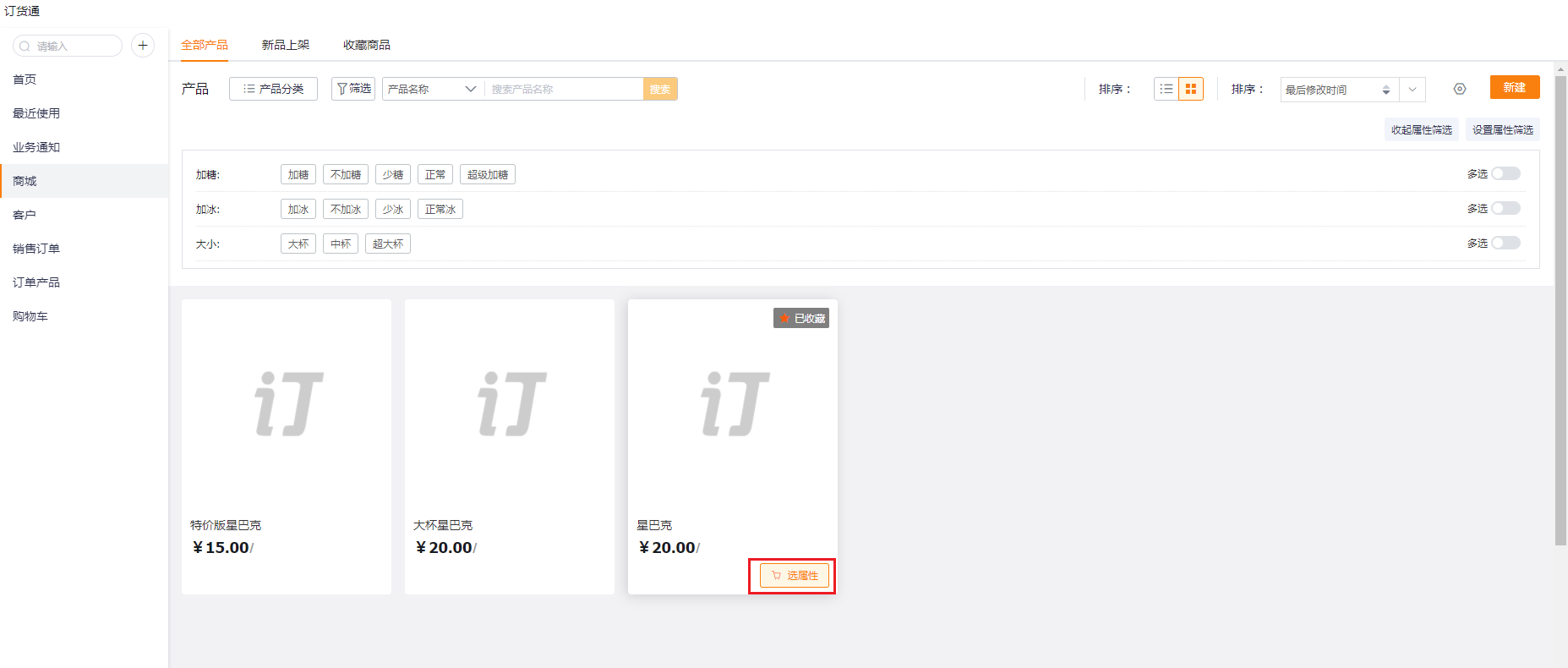Open the 最后修改时间 sort dropdown
This screenshot has height=668, width=1568.
point(1339,90)
